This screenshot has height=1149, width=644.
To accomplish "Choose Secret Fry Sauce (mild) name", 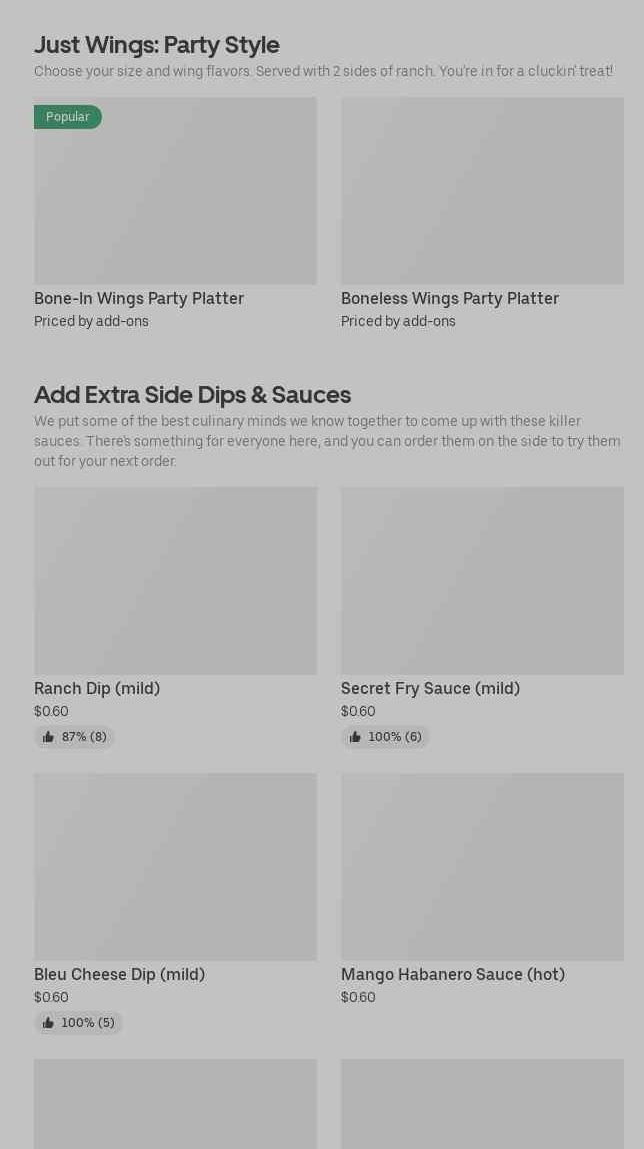I will click(430, 688).
